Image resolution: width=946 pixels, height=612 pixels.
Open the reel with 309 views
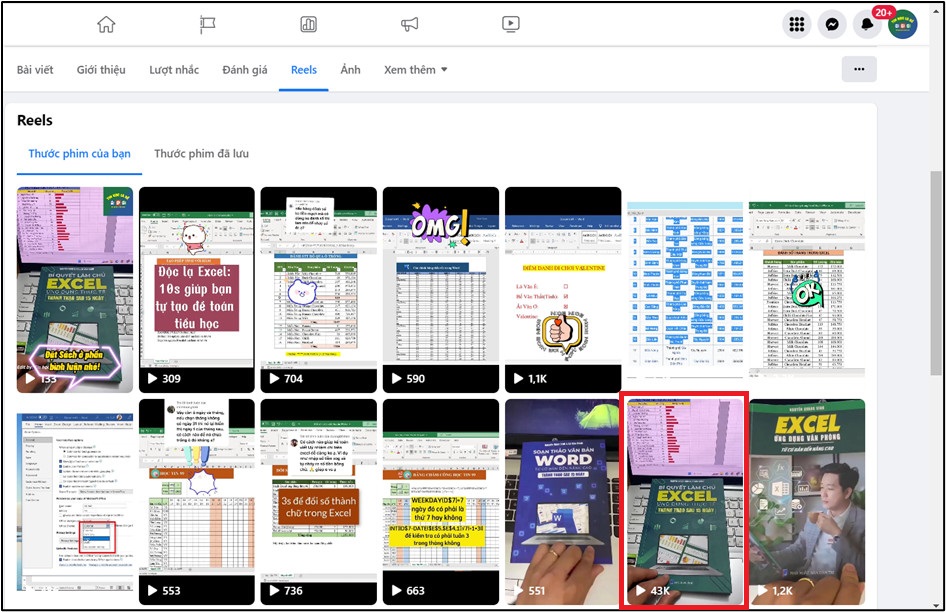click(197, 290)
